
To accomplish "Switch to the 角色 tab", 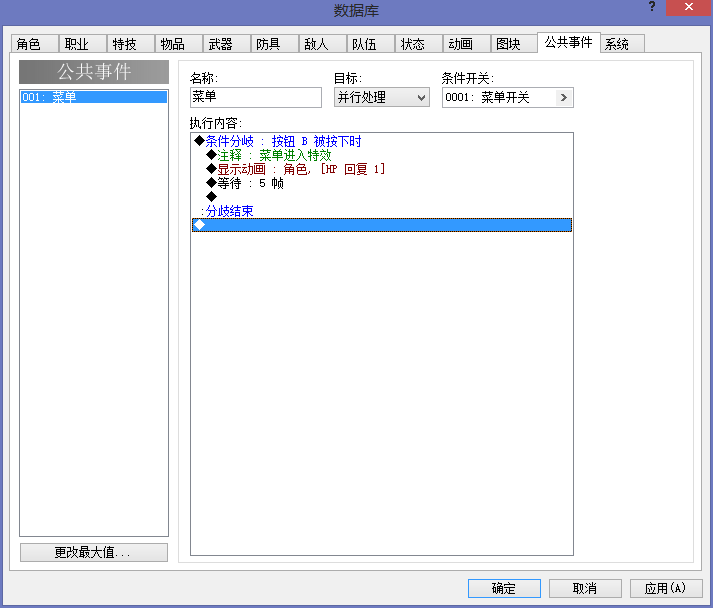I will (35, 44).
